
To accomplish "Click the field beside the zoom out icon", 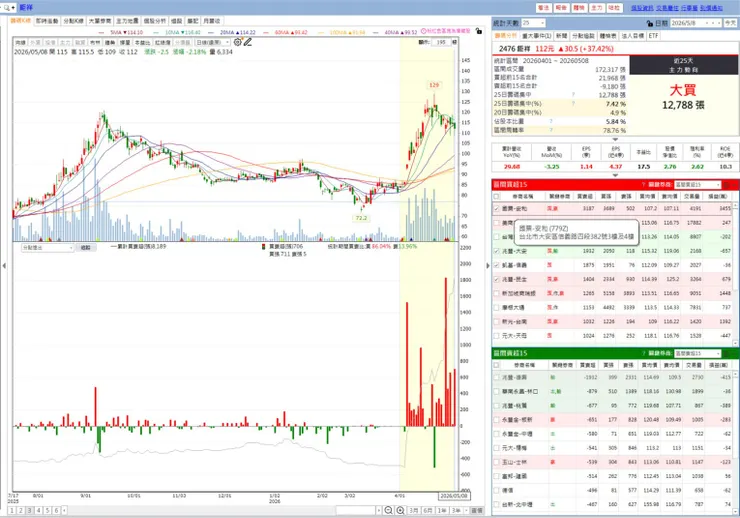I will click(356, 510).
